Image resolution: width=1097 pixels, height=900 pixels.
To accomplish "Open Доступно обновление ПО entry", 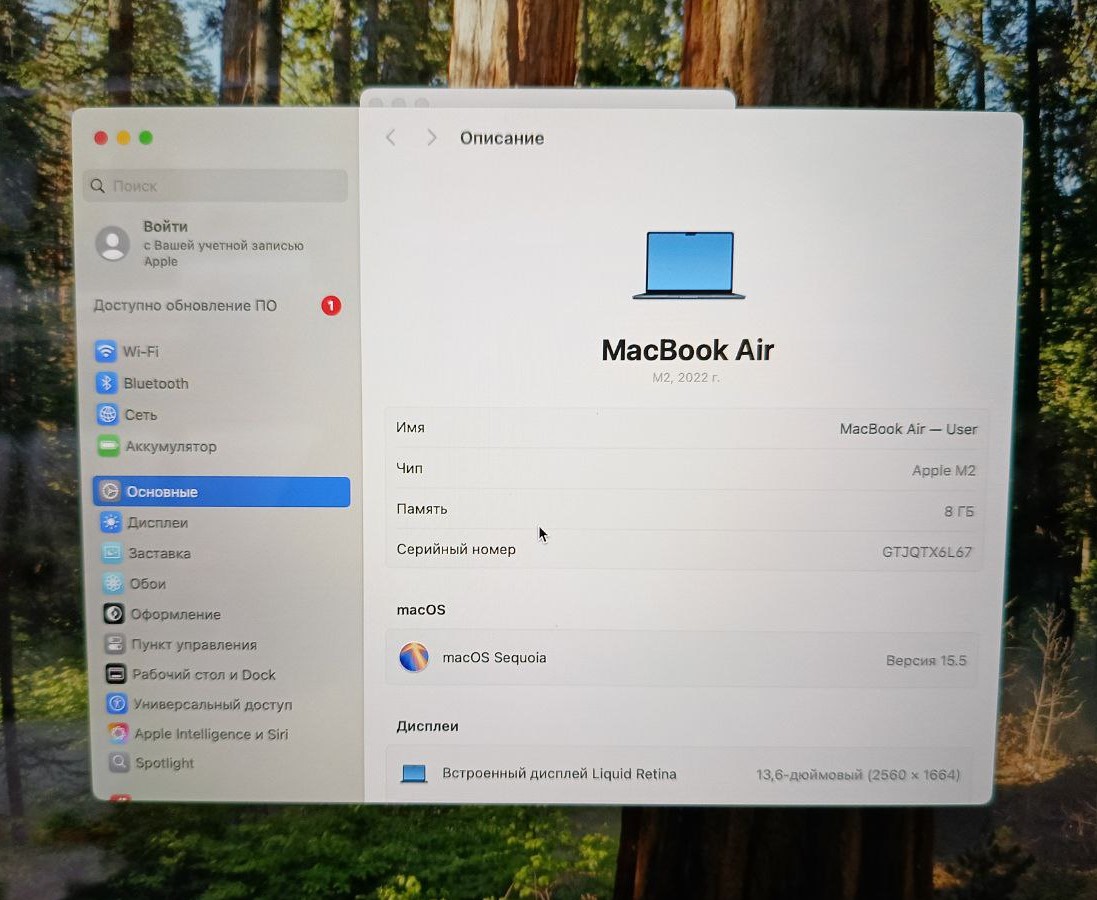I will click(218, 305).
